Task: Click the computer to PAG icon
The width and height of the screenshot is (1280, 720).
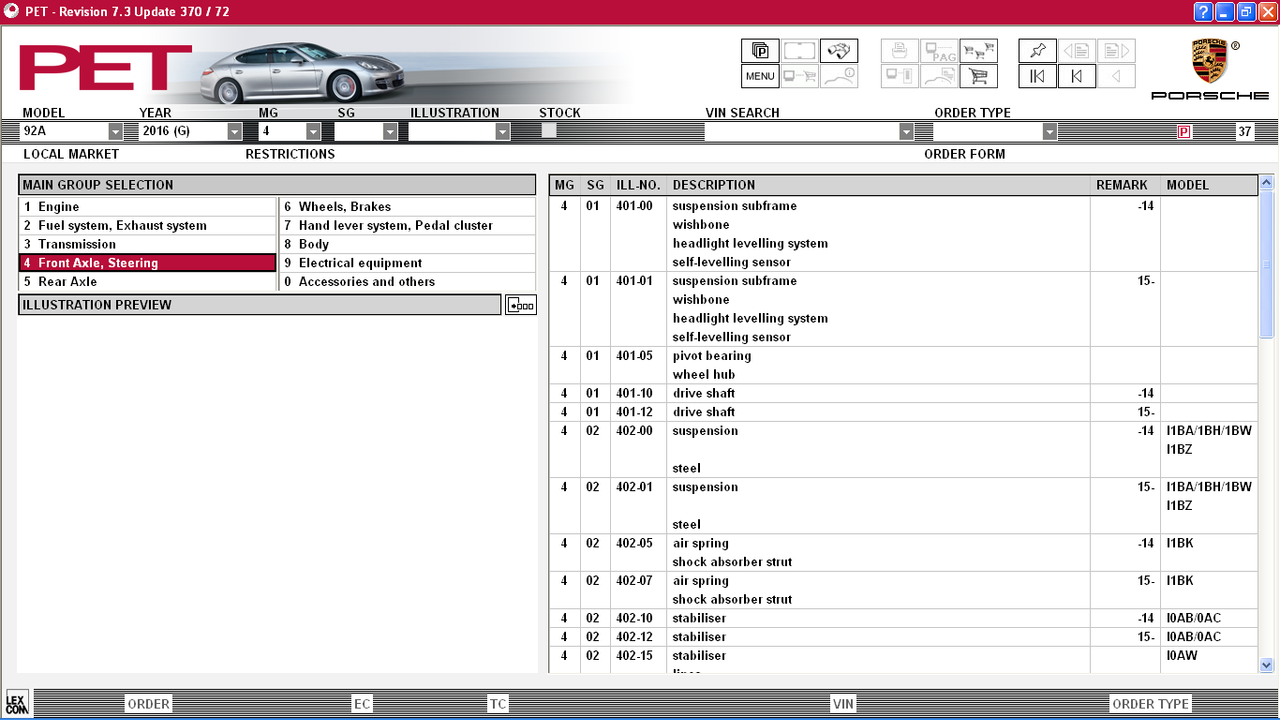Action: 939,51
